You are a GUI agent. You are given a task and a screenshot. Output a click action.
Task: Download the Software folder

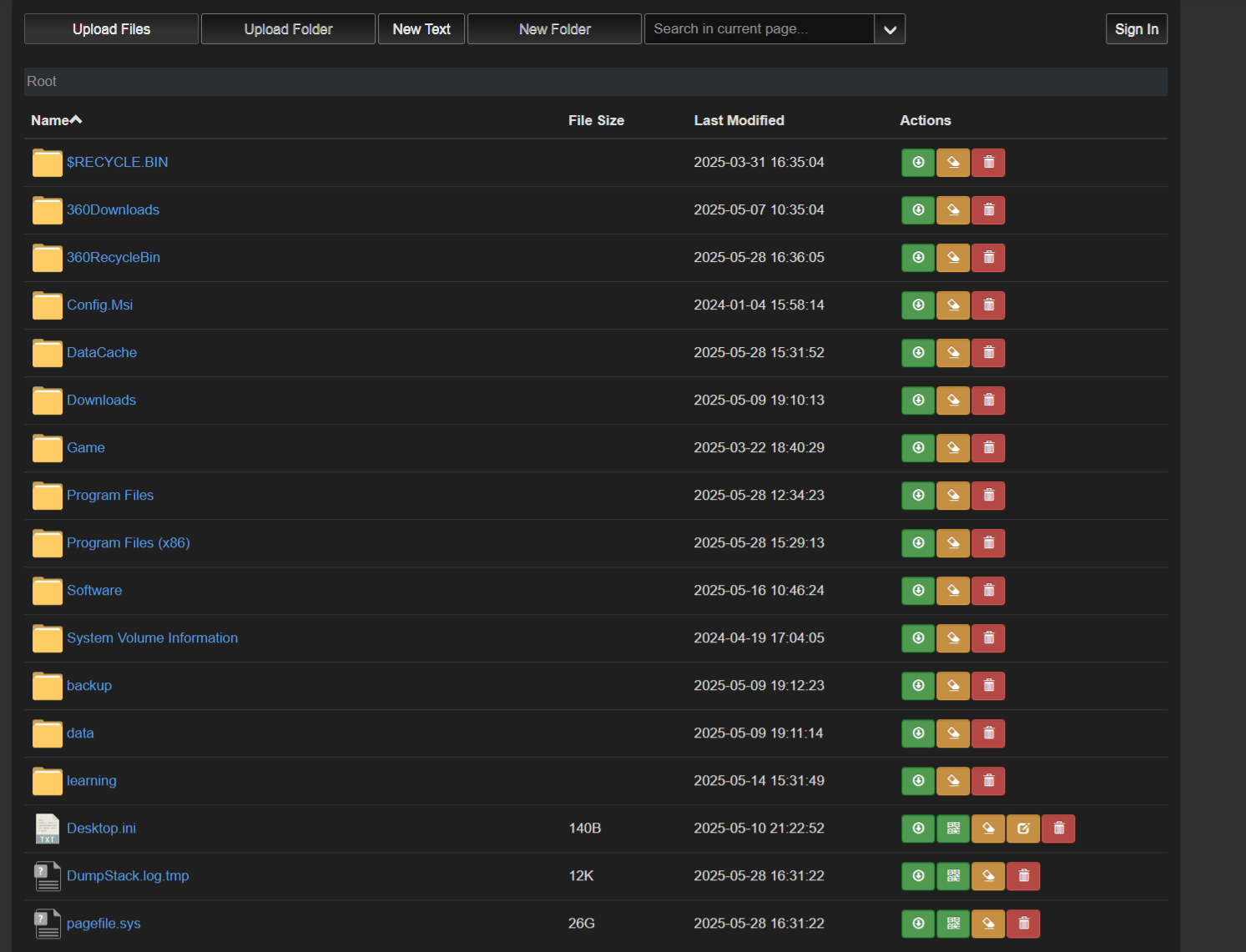click(x=918, y=591)
